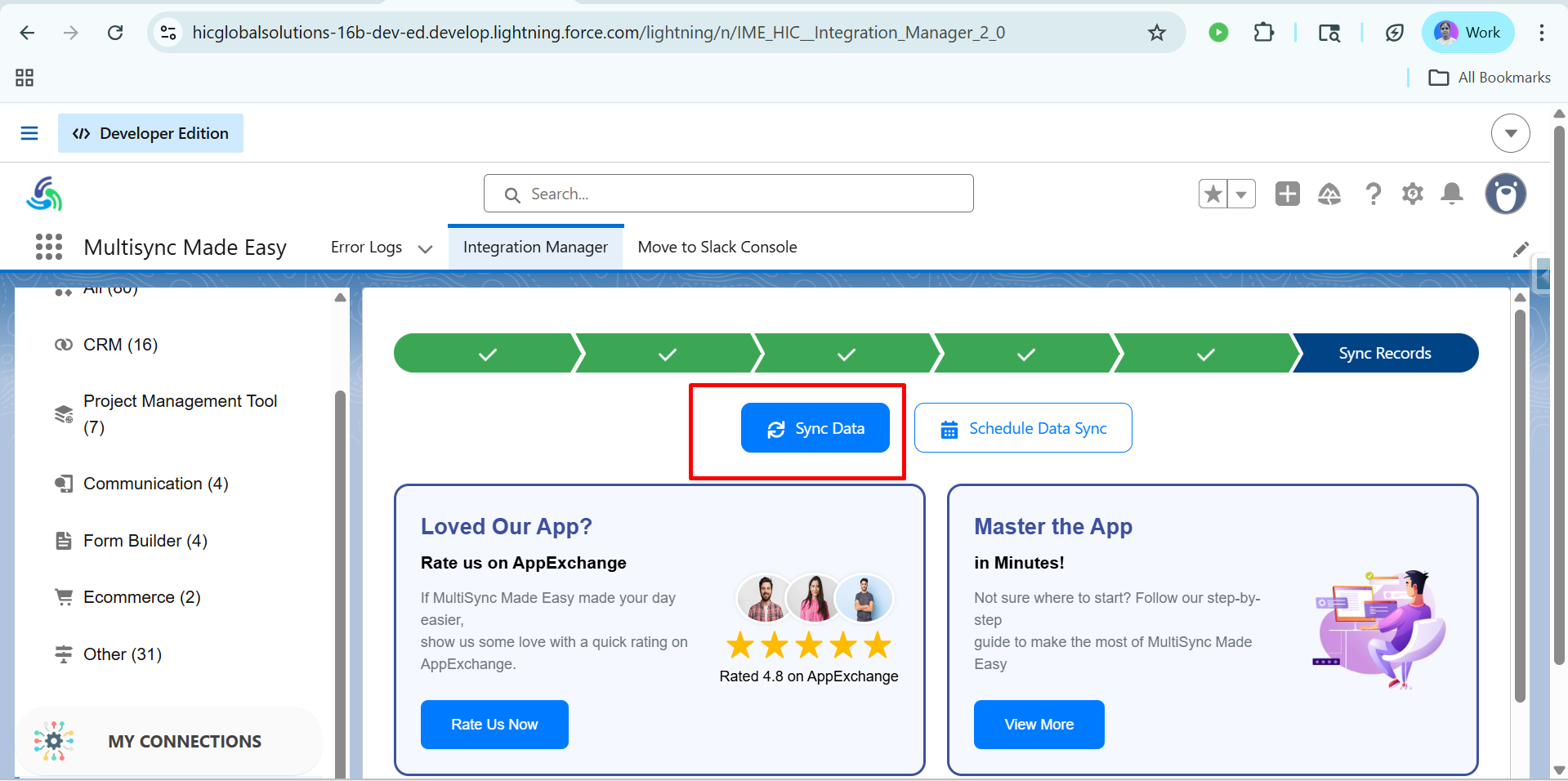View site information icon in address bar
The image size is (1568, 781).
[168, 33]
